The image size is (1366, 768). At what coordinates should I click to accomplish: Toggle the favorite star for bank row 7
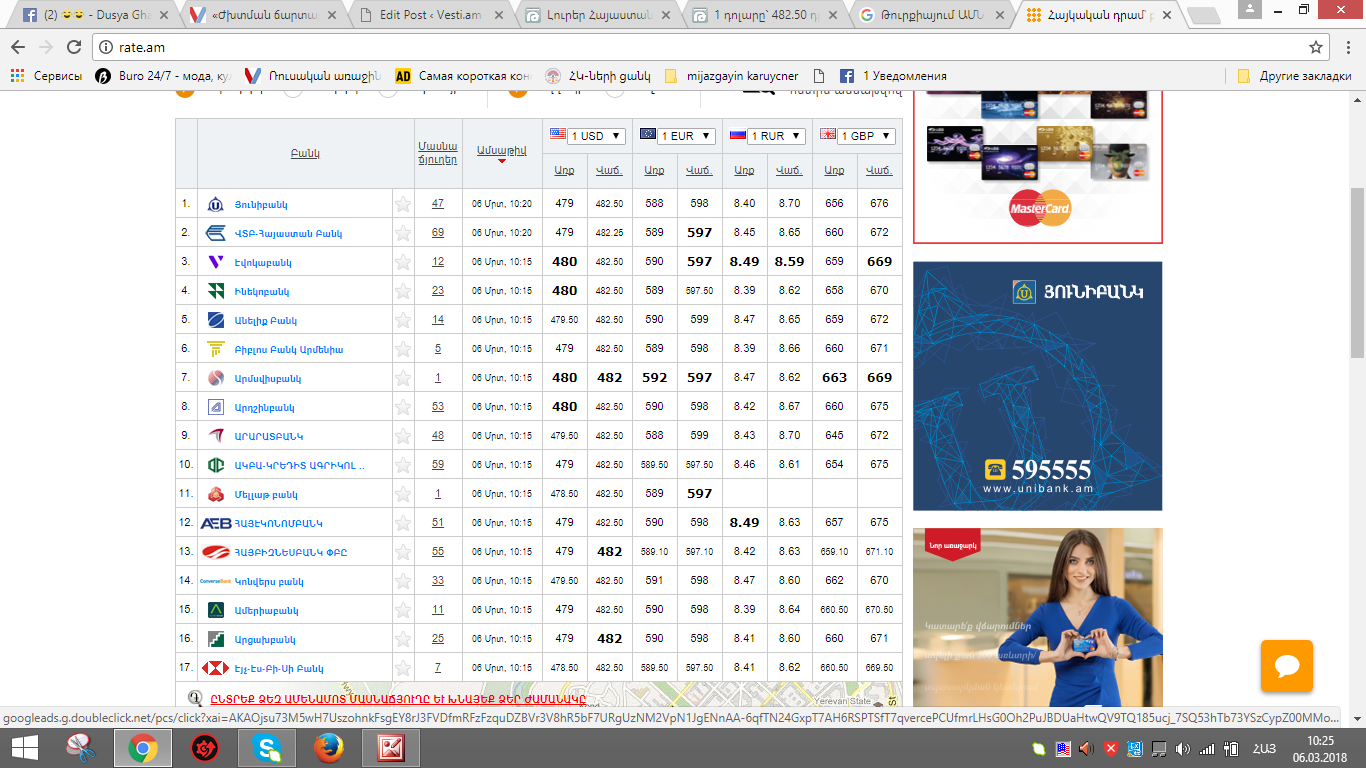click(403, 378)
